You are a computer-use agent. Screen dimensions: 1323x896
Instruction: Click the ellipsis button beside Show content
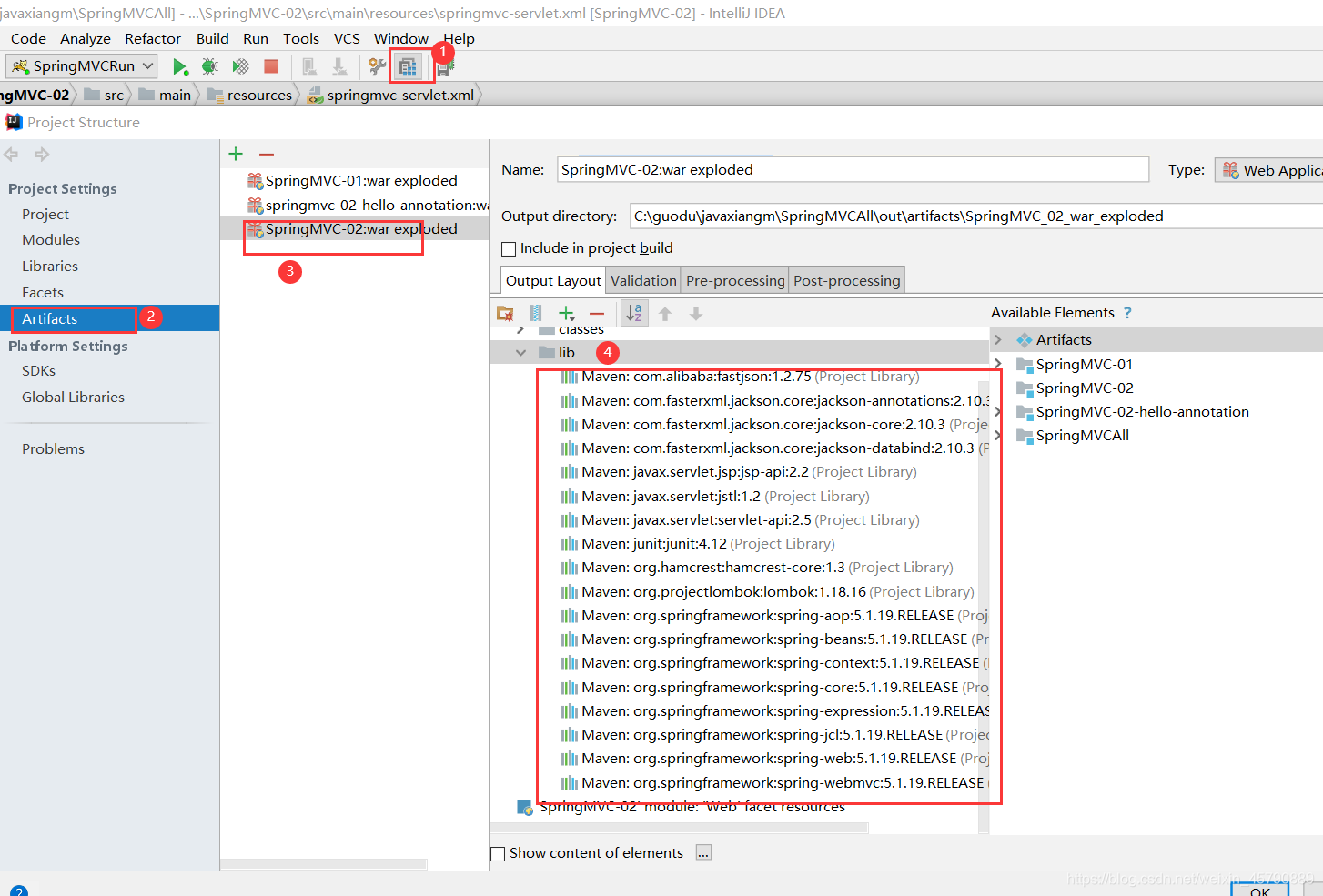(x=703, y=852)
